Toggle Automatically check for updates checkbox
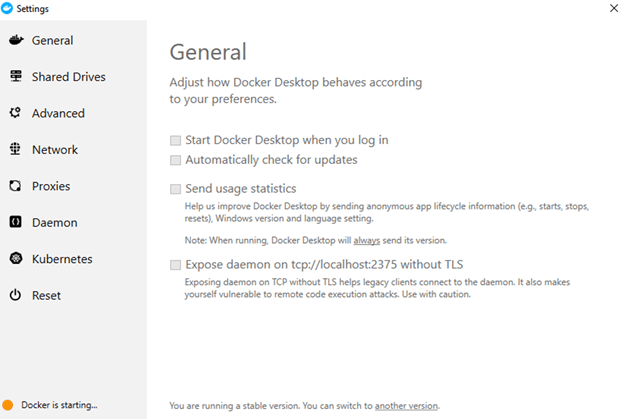 pyautogui.click(x=176, y=160)
